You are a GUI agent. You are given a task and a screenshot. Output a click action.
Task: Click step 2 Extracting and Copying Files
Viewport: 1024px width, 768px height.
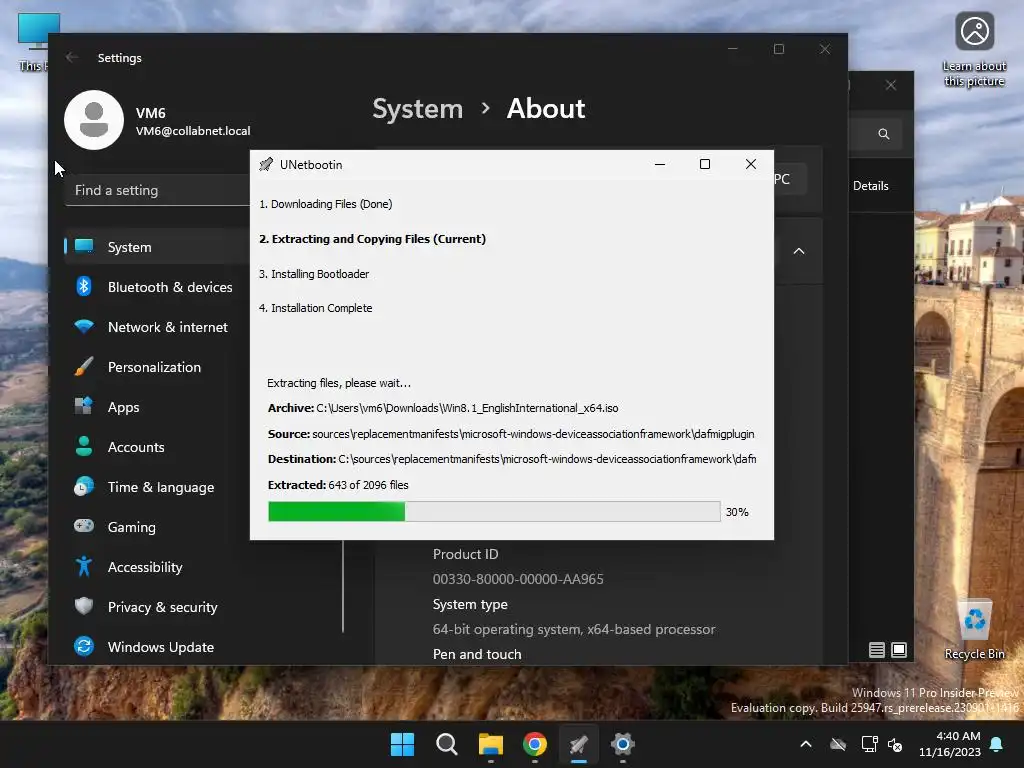point(372,239)
